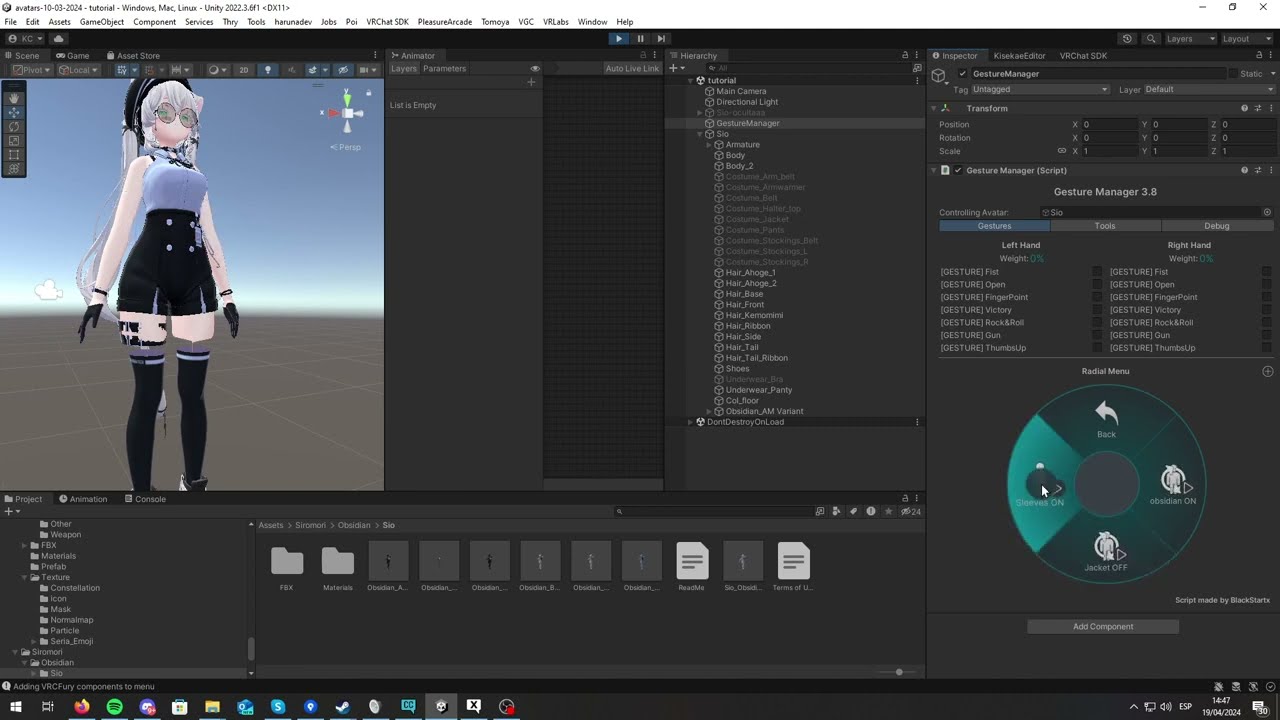The height and width of the screenshot is (720, 1280).
Task: Toggle scene audio icon
Action: [291, 70]
